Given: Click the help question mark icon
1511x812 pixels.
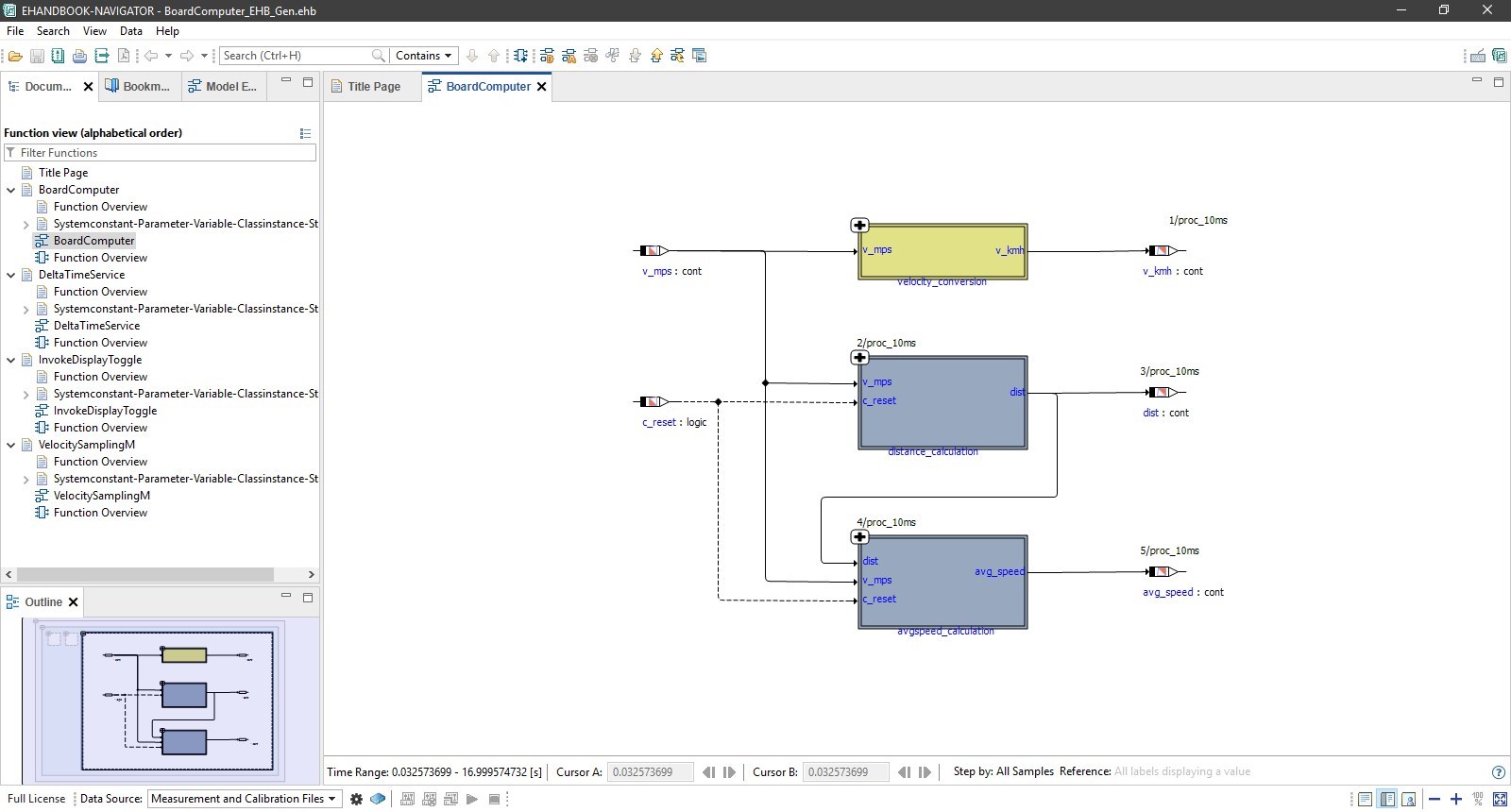Looking at the screenshot, I should 1498,772.
